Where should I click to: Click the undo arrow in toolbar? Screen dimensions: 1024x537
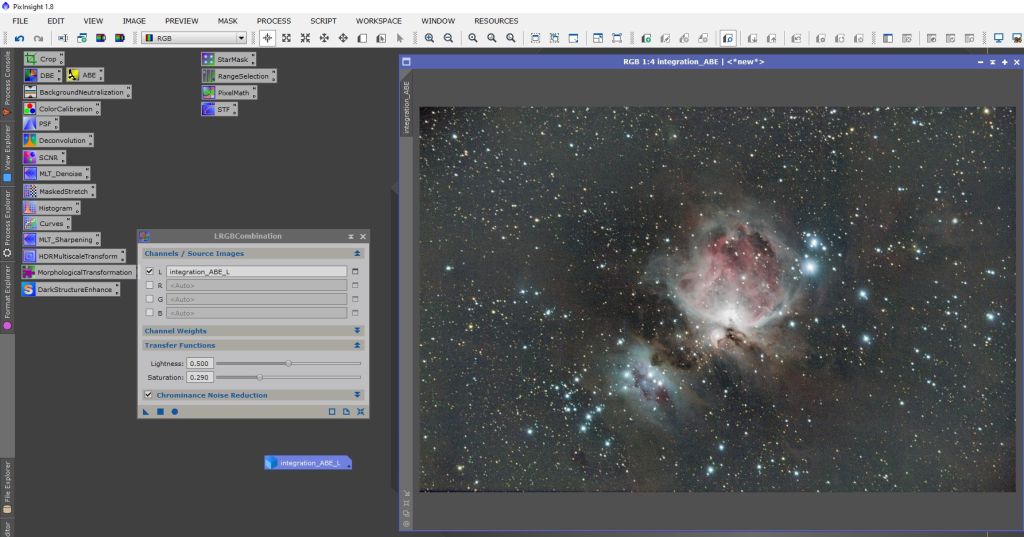[19, 38]
